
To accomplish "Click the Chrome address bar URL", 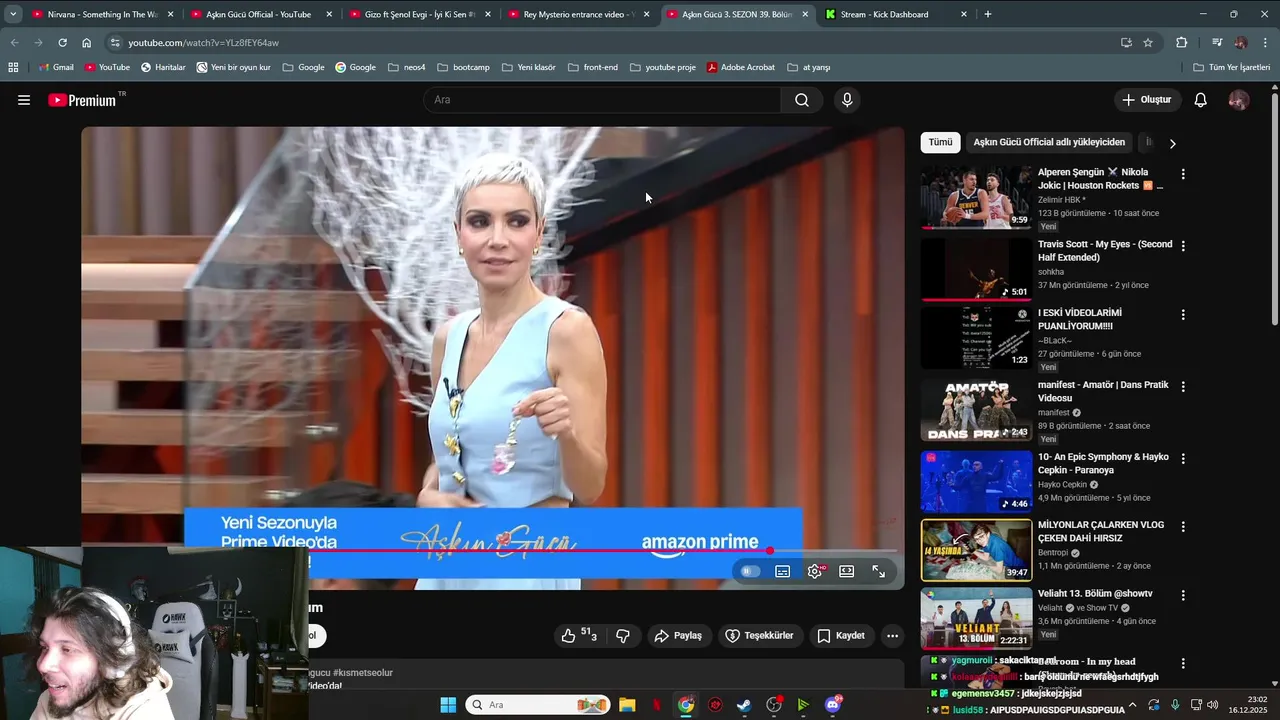I will pyautogui.click(x=203, y=43).
